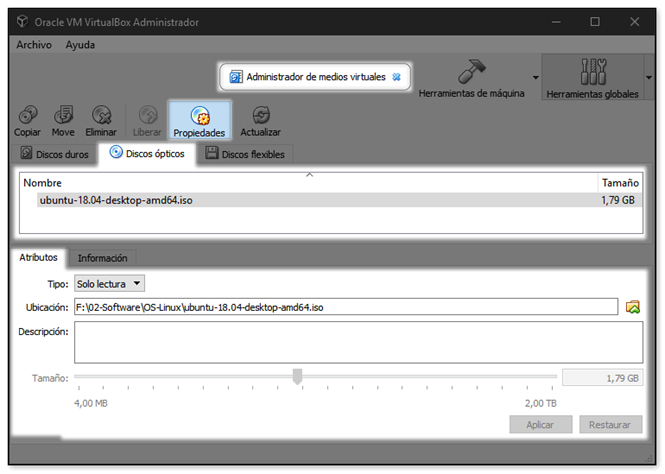Switch to the Información tab
Image resolution: width=665 pixels, height=474 pixels.
pos(102,258)
